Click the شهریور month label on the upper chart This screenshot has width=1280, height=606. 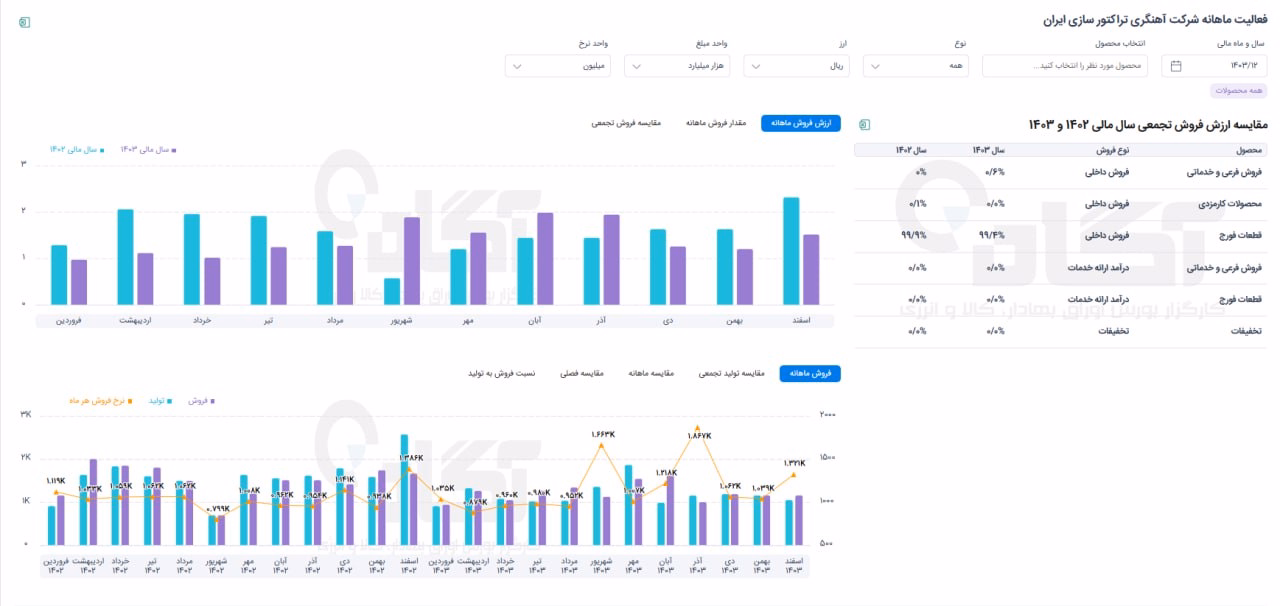click(401, 320)
